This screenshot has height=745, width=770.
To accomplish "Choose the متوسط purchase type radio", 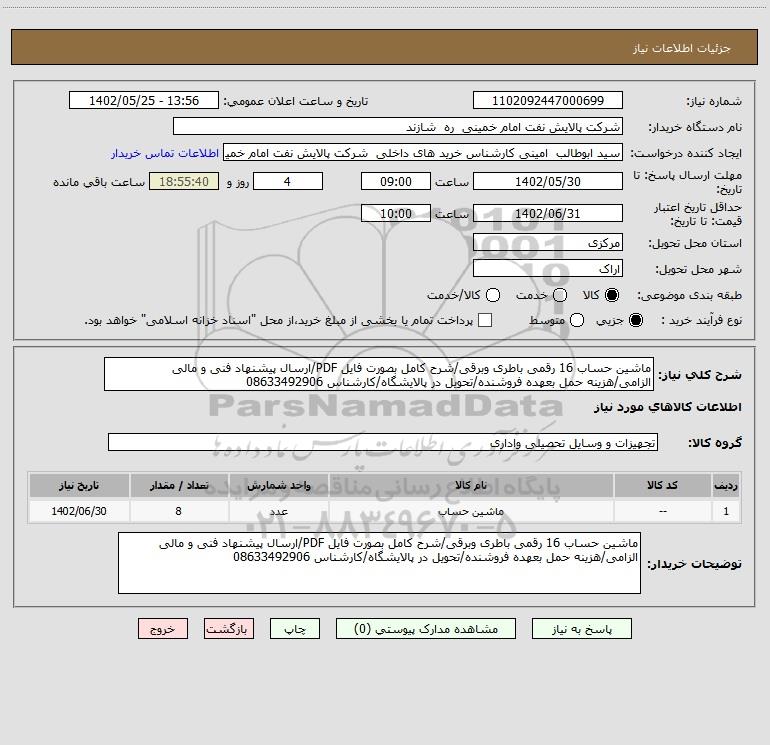I will (577, 320).
